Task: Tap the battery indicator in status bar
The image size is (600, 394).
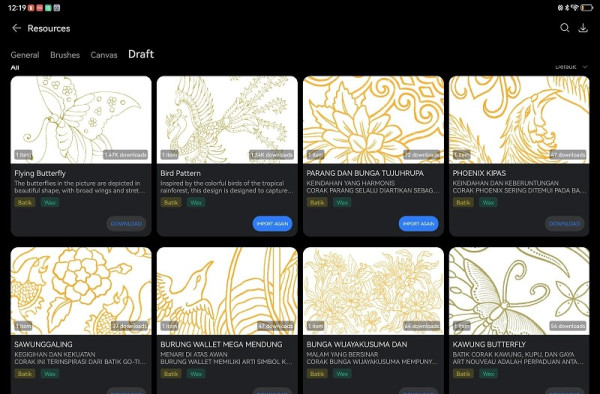Action: point(587,8)
